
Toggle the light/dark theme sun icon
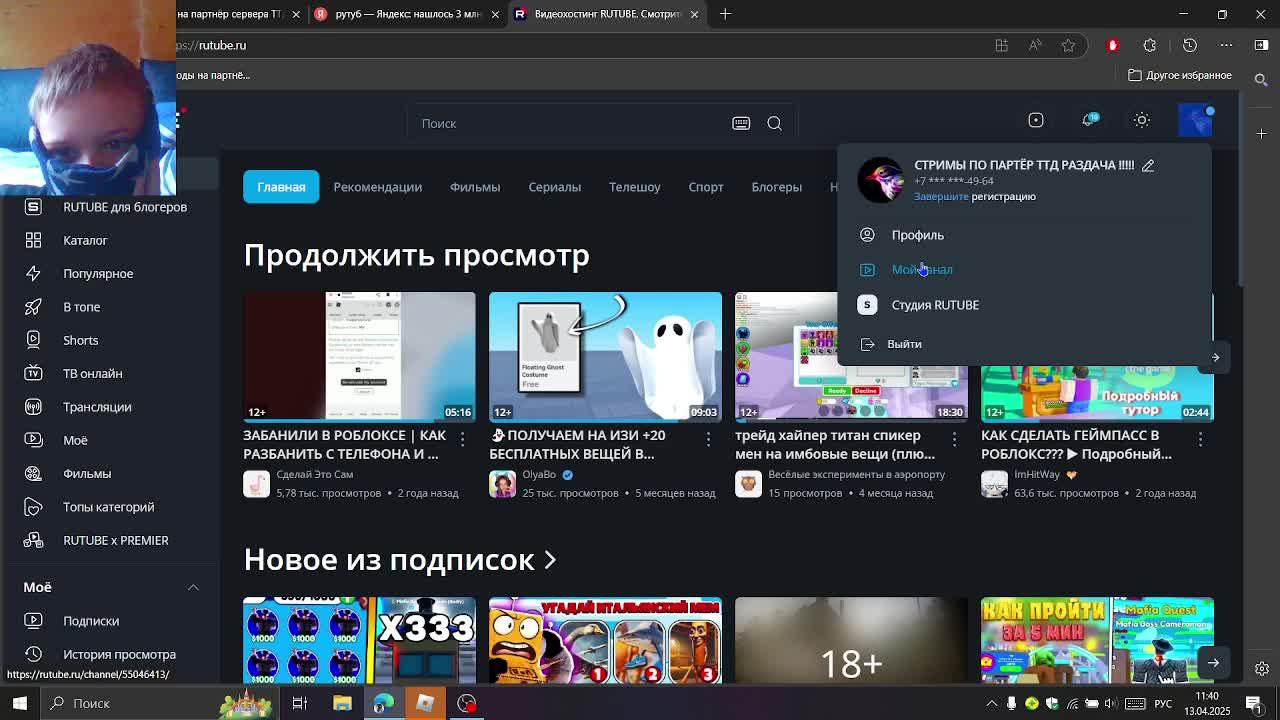(1142, 120)
